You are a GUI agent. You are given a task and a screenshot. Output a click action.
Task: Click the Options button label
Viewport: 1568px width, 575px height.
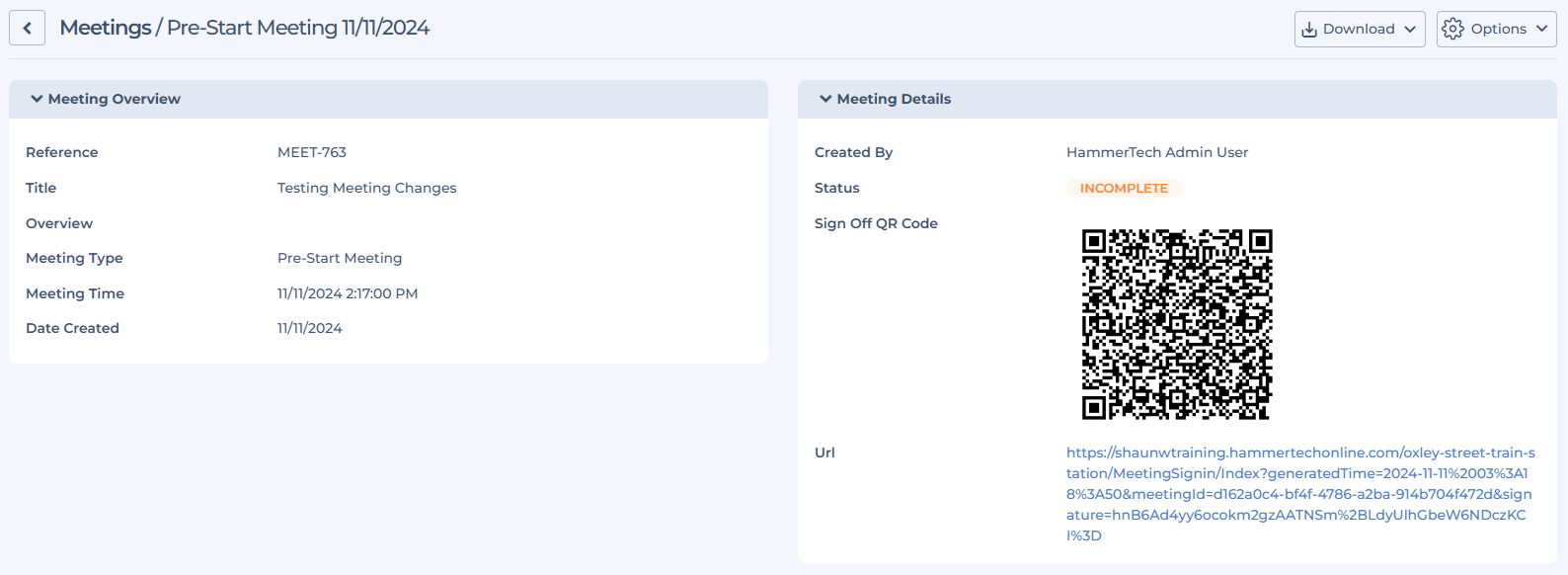click(x=1498, y=30)
